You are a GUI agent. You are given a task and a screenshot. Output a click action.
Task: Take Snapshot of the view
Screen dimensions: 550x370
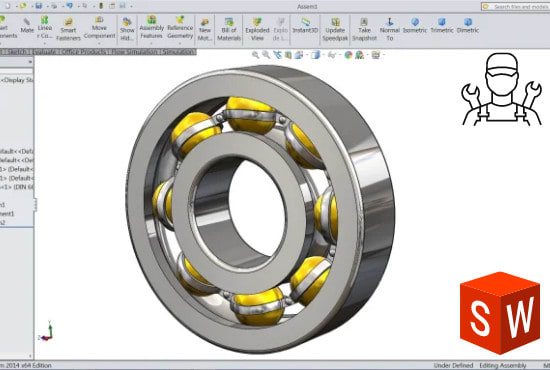pos(364,29)
